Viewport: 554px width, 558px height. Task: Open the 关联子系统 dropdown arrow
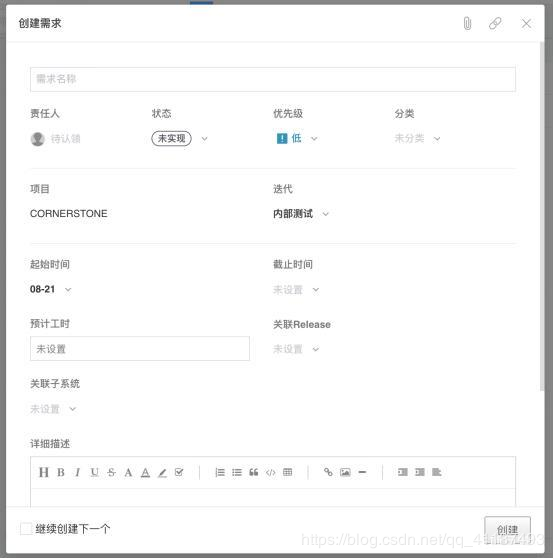click(73, 409)
